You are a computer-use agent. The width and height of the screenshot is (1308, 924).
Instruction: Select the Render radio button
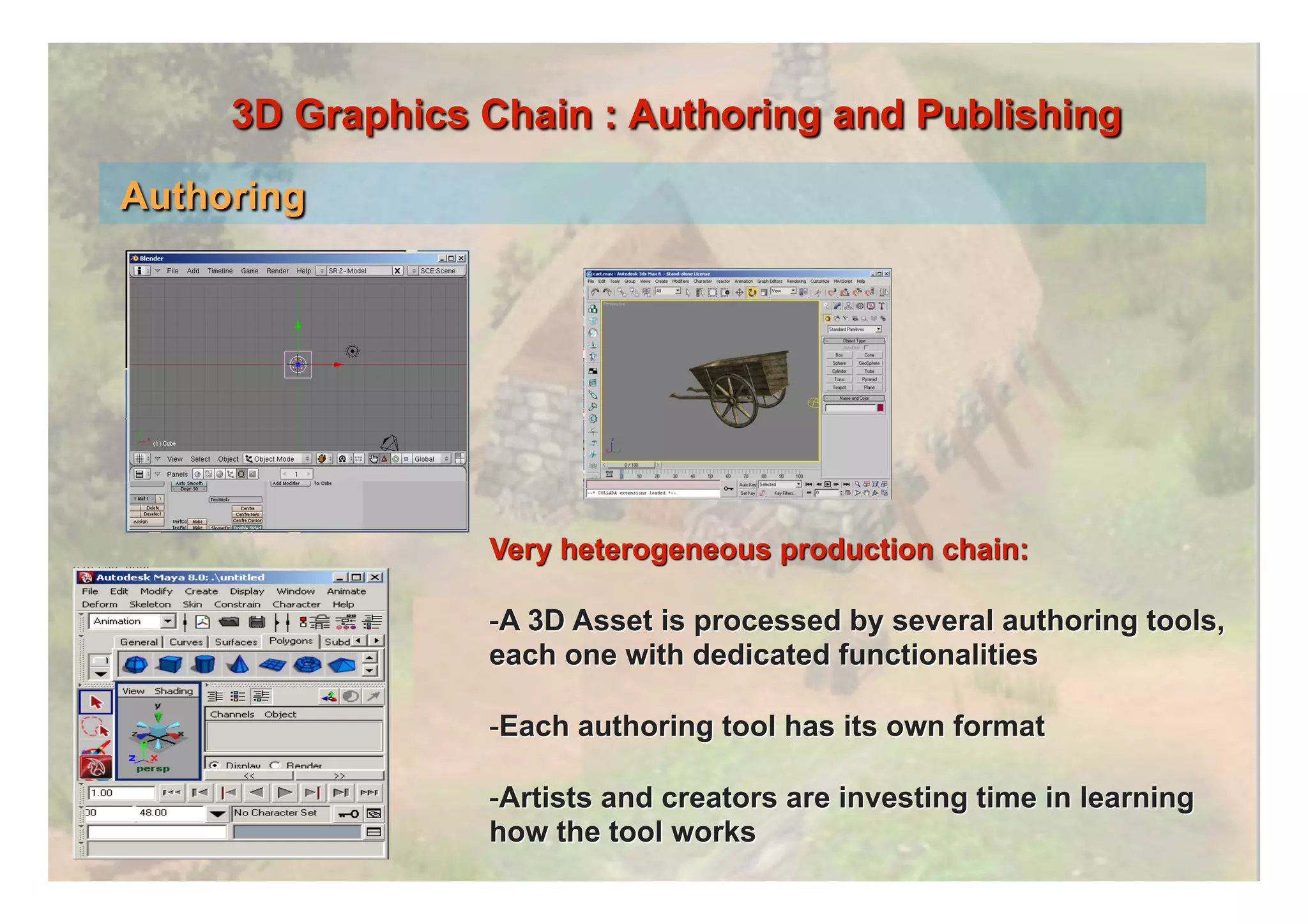point(275,765)
